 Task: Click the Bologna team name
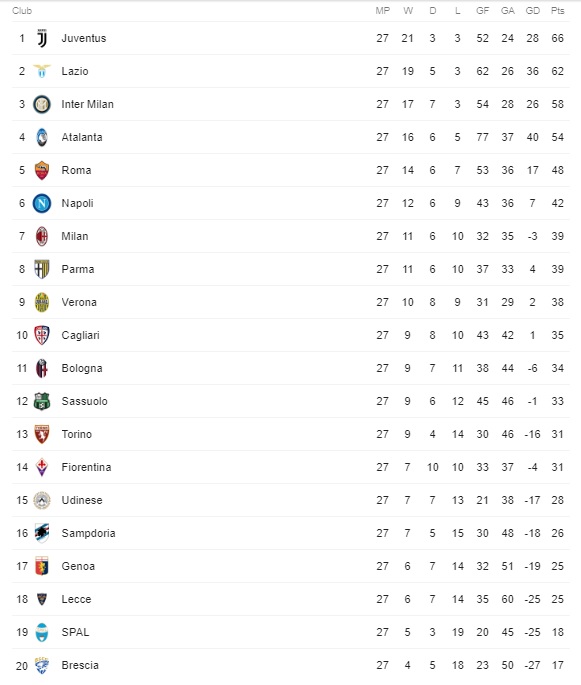[82, 368]
